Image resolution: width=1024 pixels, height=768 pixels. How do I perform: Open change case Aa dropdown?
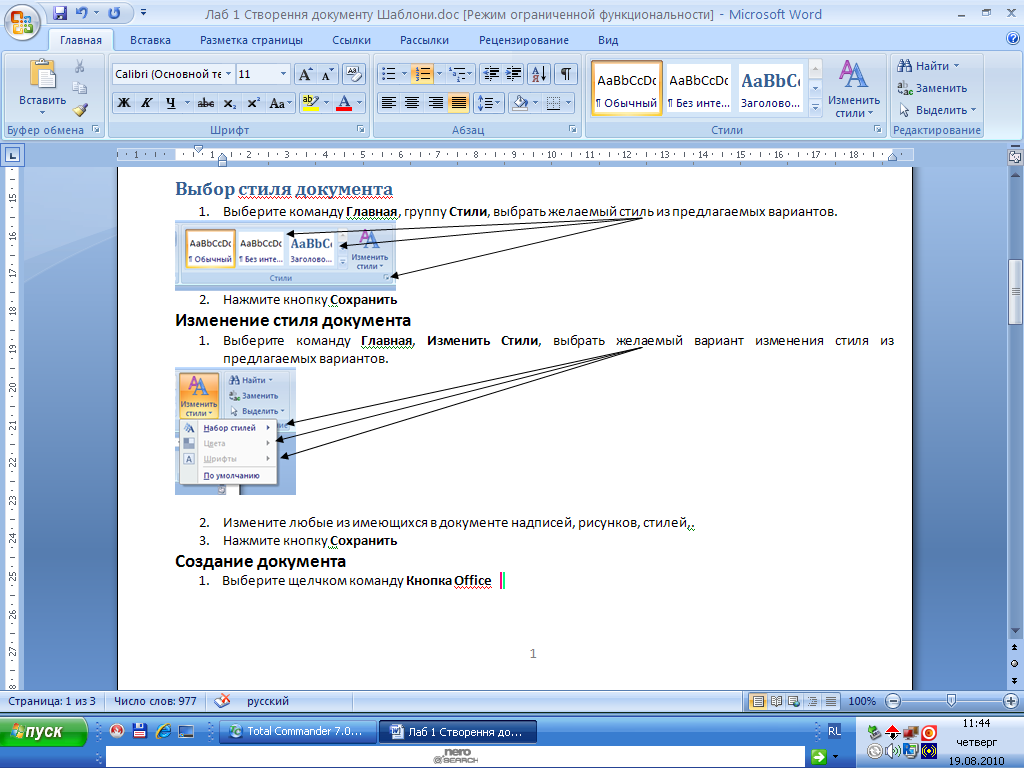pos(280,103)
